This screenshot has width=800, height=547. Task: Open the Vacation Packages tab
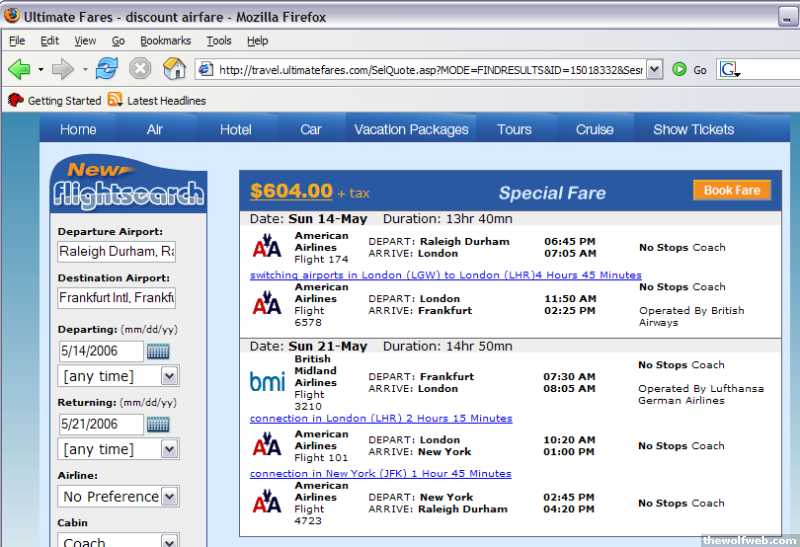[x=411, y=129]
